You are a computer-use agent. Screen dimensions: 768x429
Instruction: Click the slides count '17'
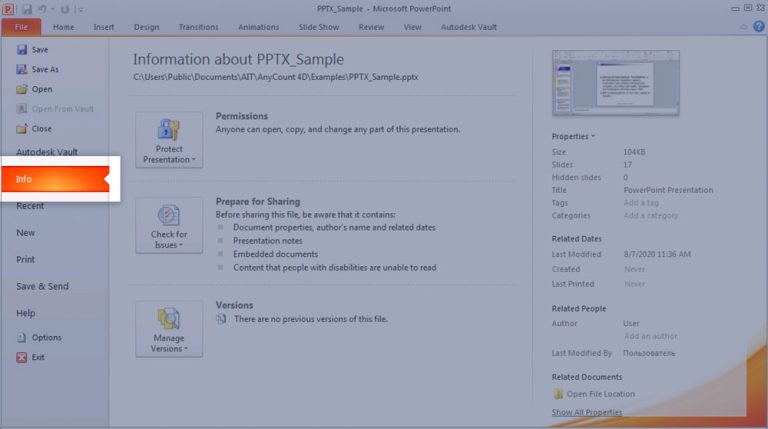point(627,165)
